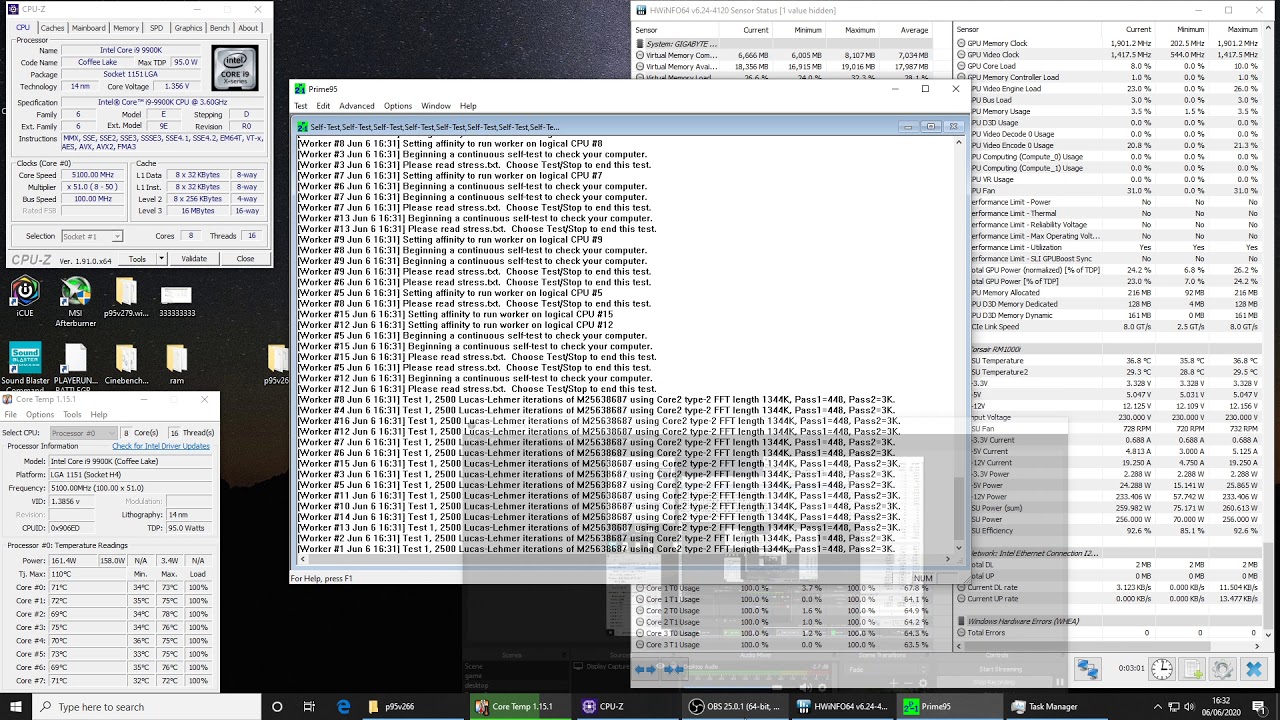
Task: Launch Sound Blaster Command shortcut
Action: click(25, 365)
